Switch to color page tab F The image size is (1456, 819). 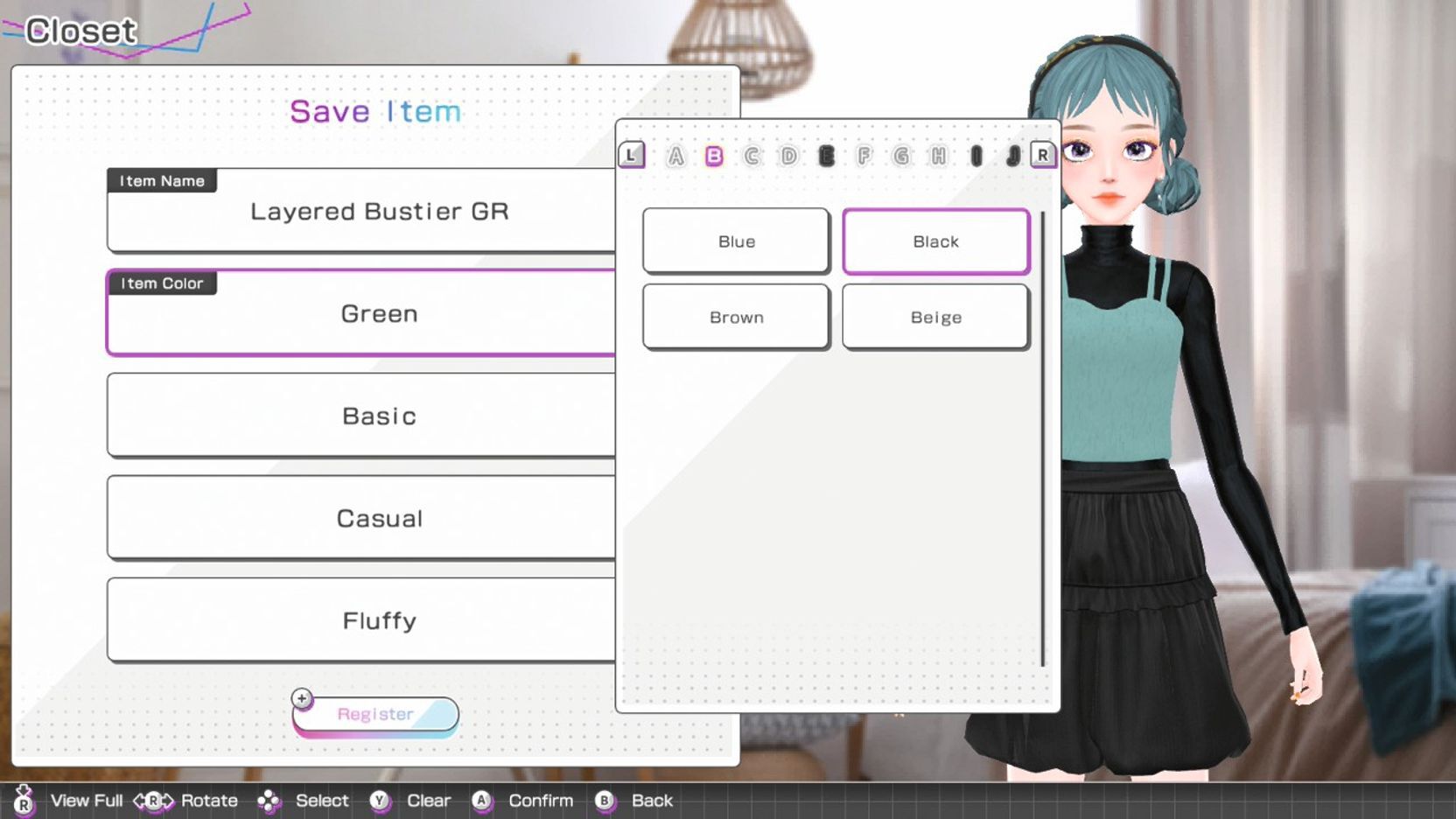[x=864, y=156]
